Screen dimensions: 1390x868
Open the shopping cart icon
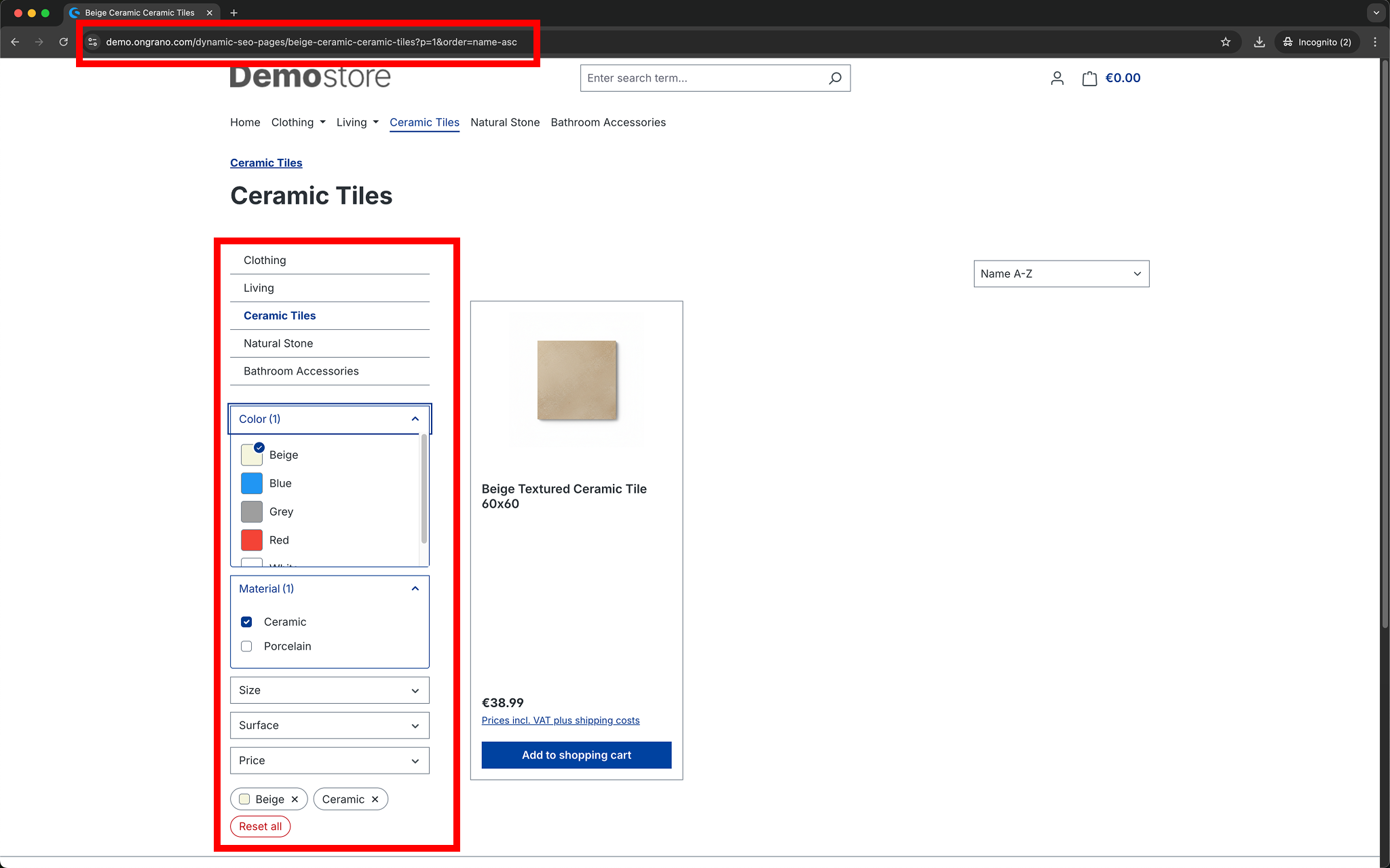1089,78
